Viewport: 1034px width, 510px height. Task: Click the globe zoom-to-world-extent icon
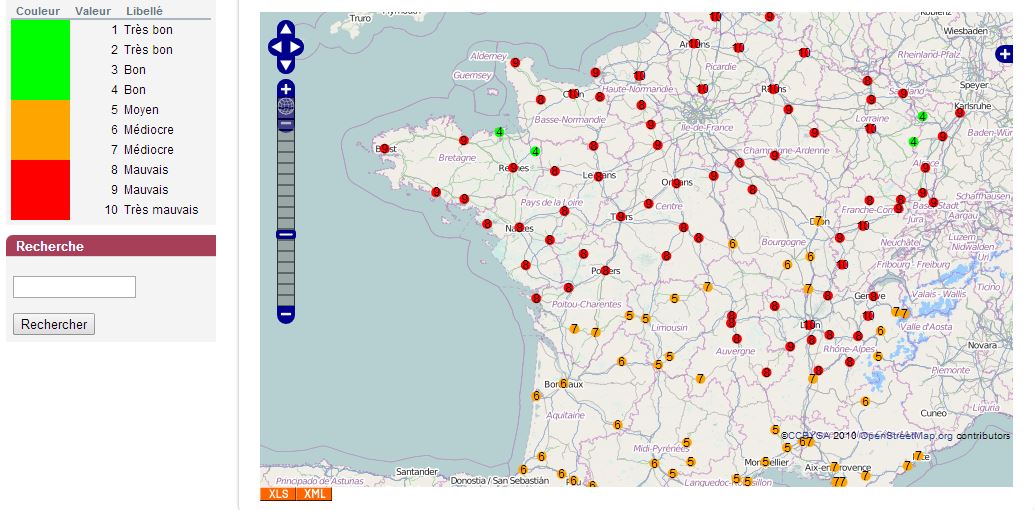click(286, 106)
